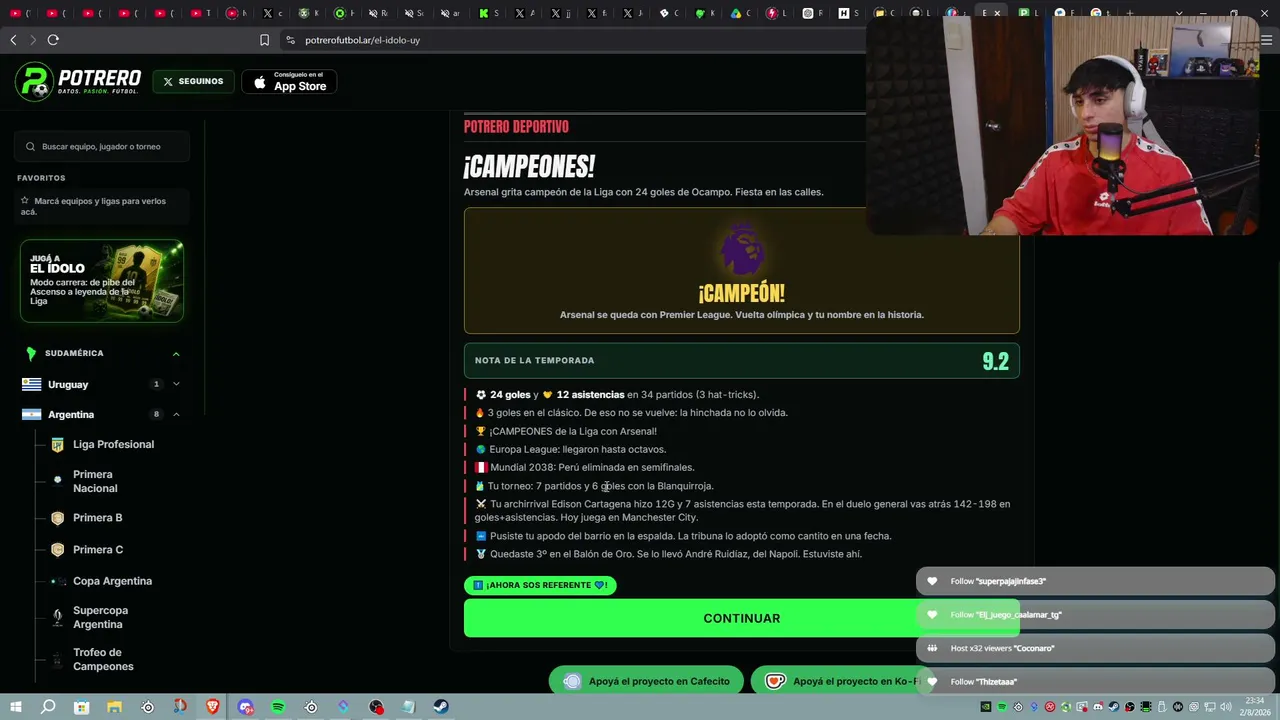Open Spotify from the taskbar
Image resolution: width=1280 pixels, height=720 pixels.
[x=278, y=707]
